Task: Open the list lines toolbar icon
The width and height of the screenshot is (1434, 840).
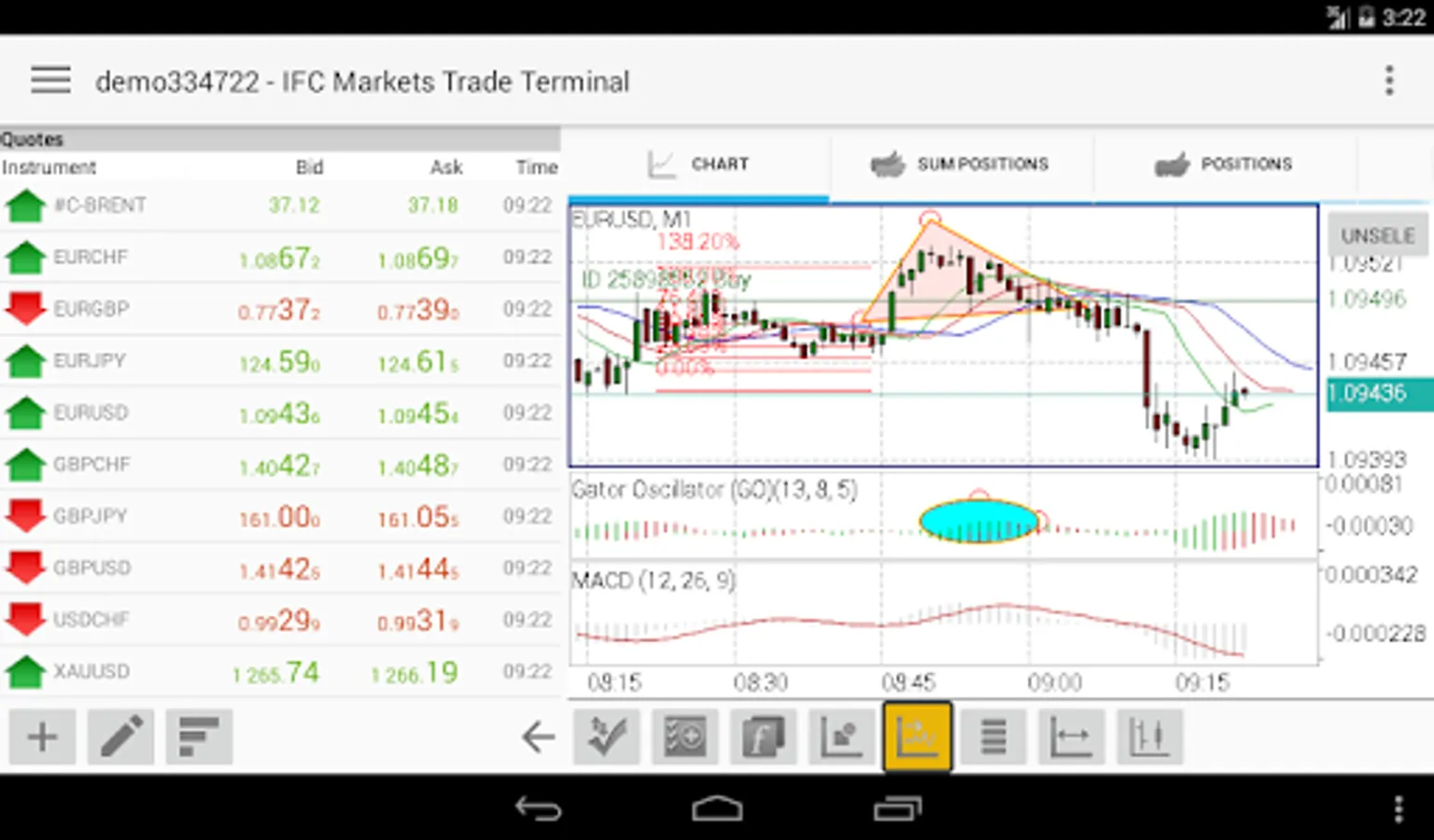Action: click(x=993, y=737)
